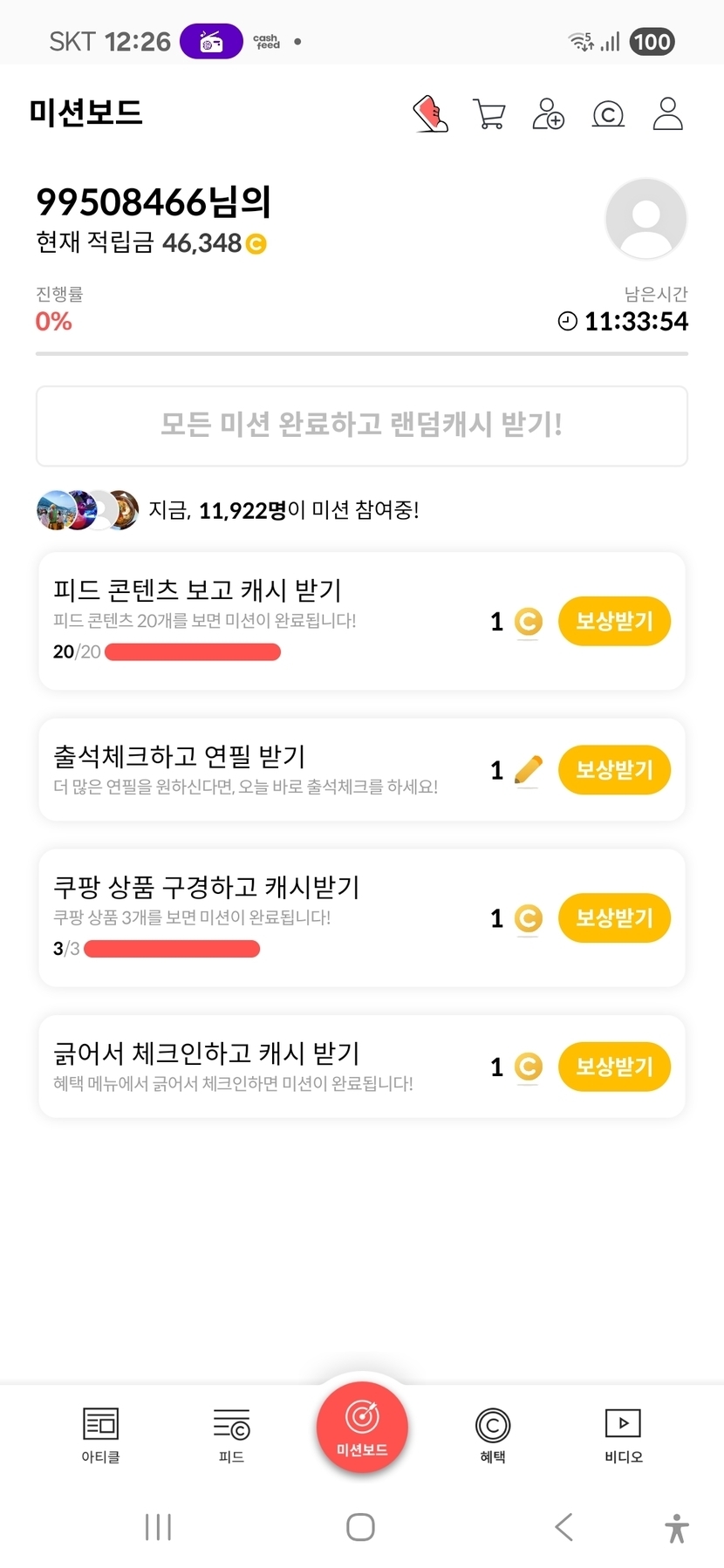Screen dimensions: 724x1568
Task: Open the red sneaker step-counter icon
Action: 430,113
